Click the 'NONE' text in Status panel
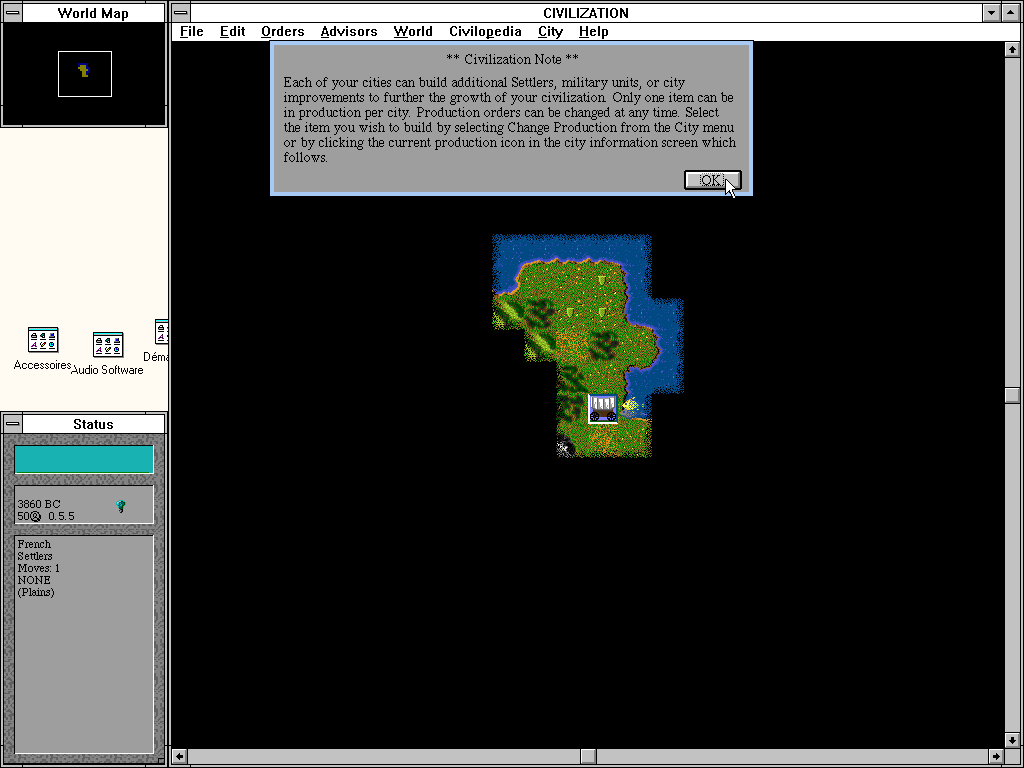 (34, 580)
